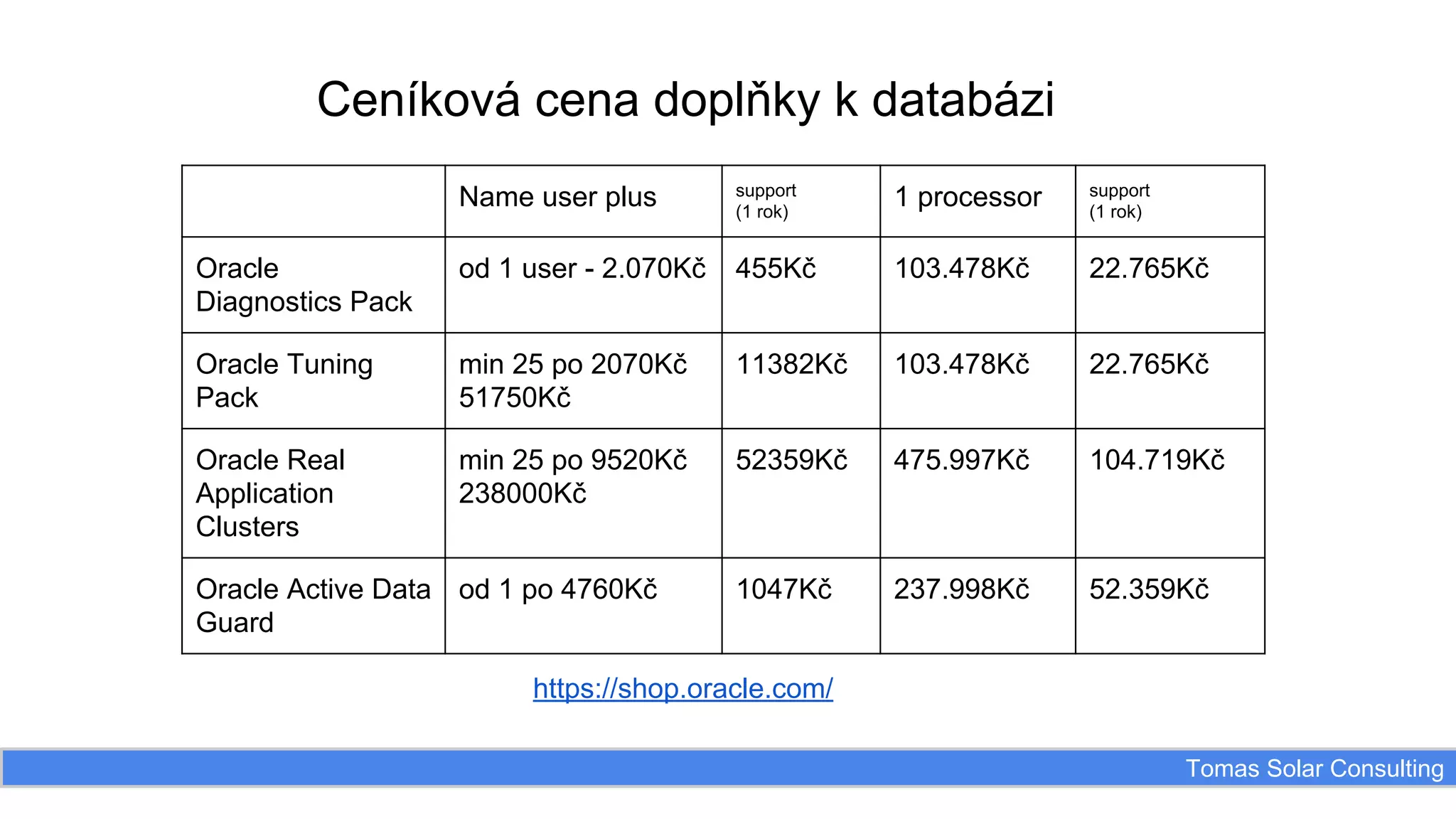Select the 'Oracle Active Data Guard' row label
The width and height of the screenshot is (1456, 819).
[x=313, y=606]
